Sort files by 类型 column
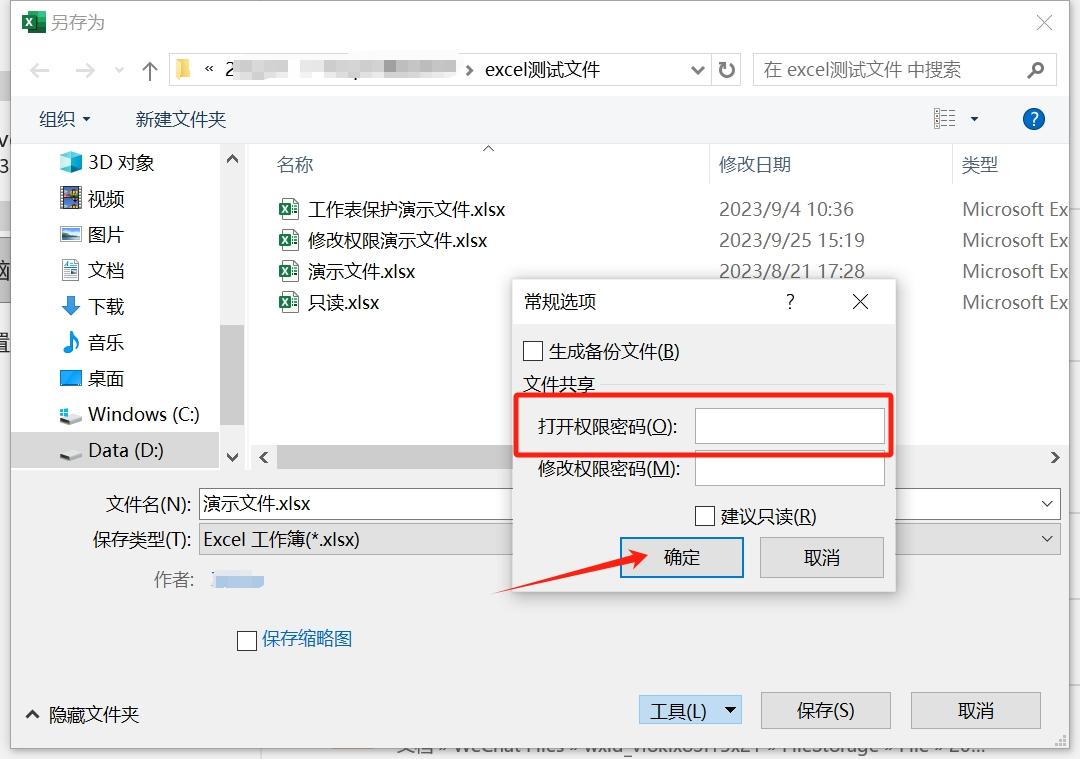Image resolution: width=1080 pixels, height=759 pixels. (979, 165)
